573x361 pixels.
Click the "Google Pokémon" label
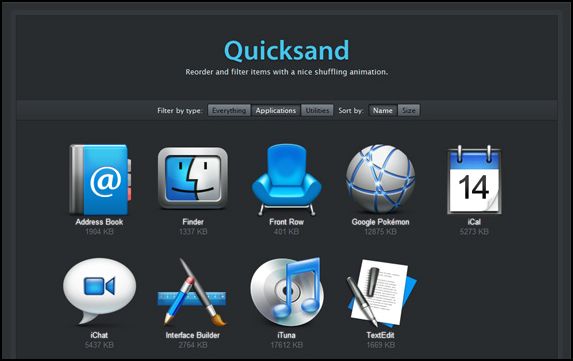380,222
